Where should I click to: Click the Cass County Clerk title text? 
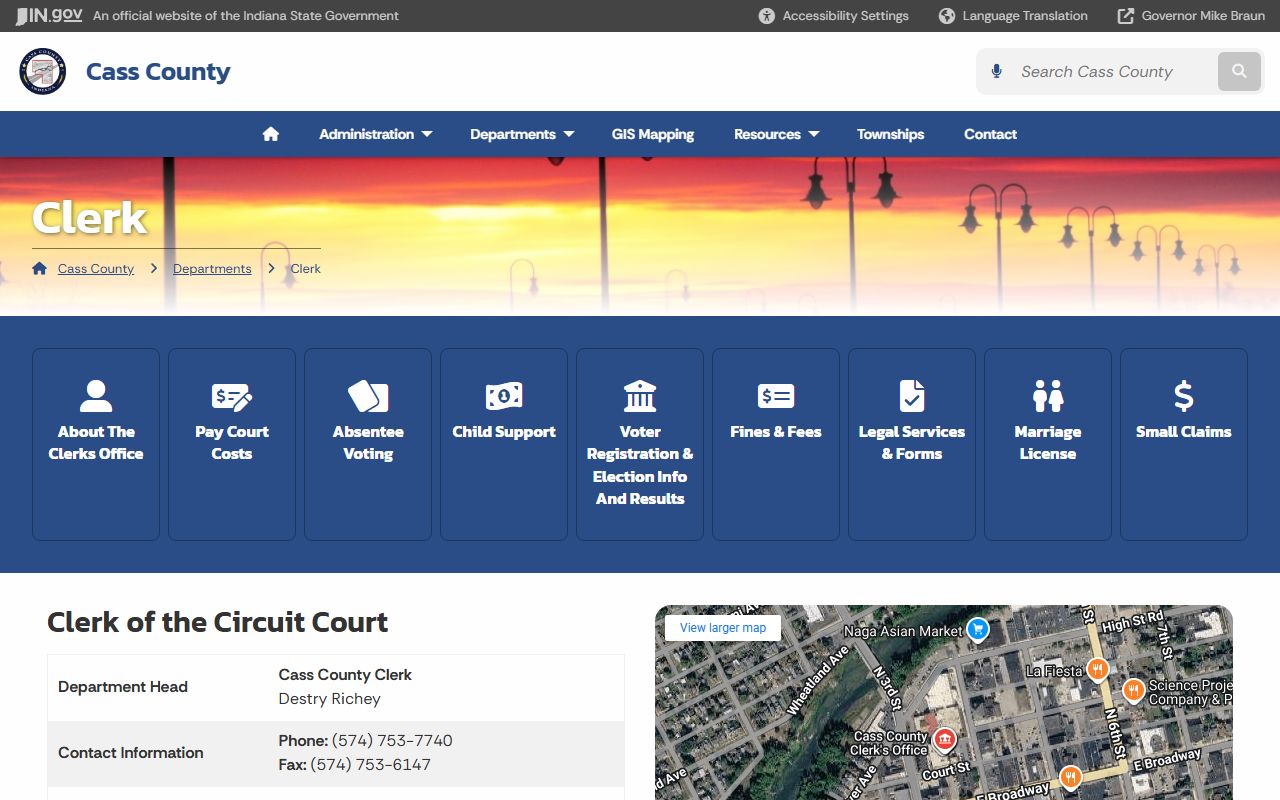point(345,675)
